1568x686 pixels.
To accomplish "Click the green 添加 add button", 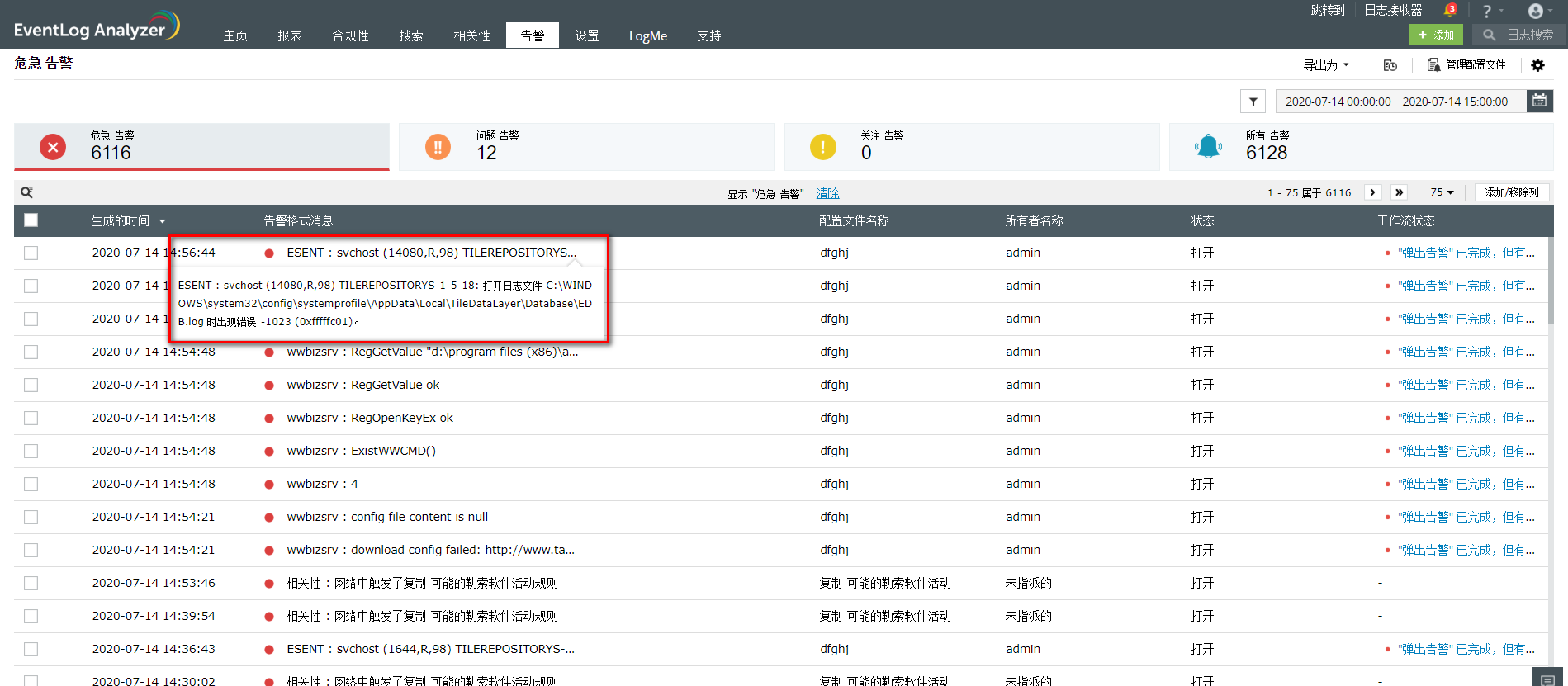I will click(x=1435, y=35).
